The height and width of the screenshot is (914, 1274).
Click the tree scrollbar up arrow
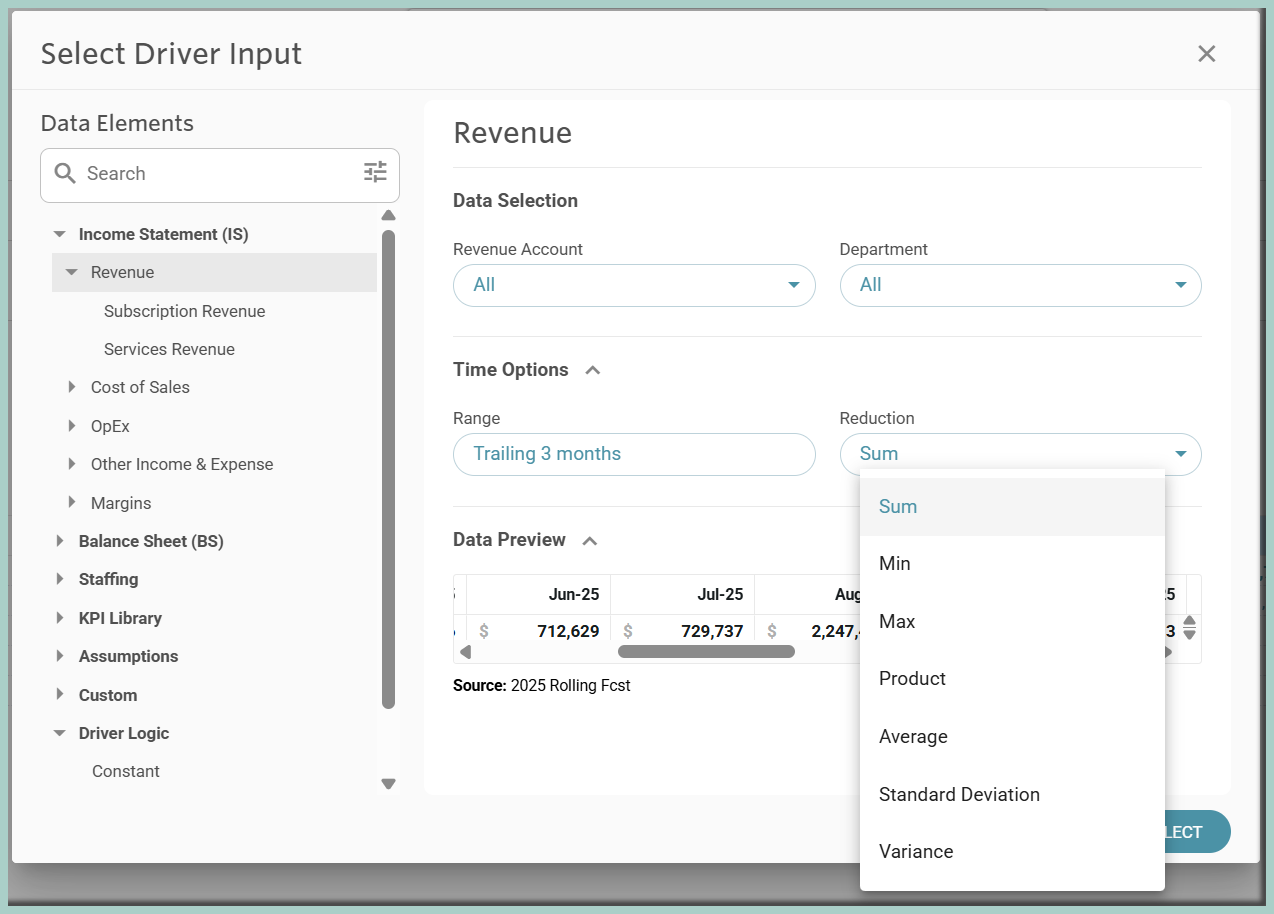click(x=389, y=215)
